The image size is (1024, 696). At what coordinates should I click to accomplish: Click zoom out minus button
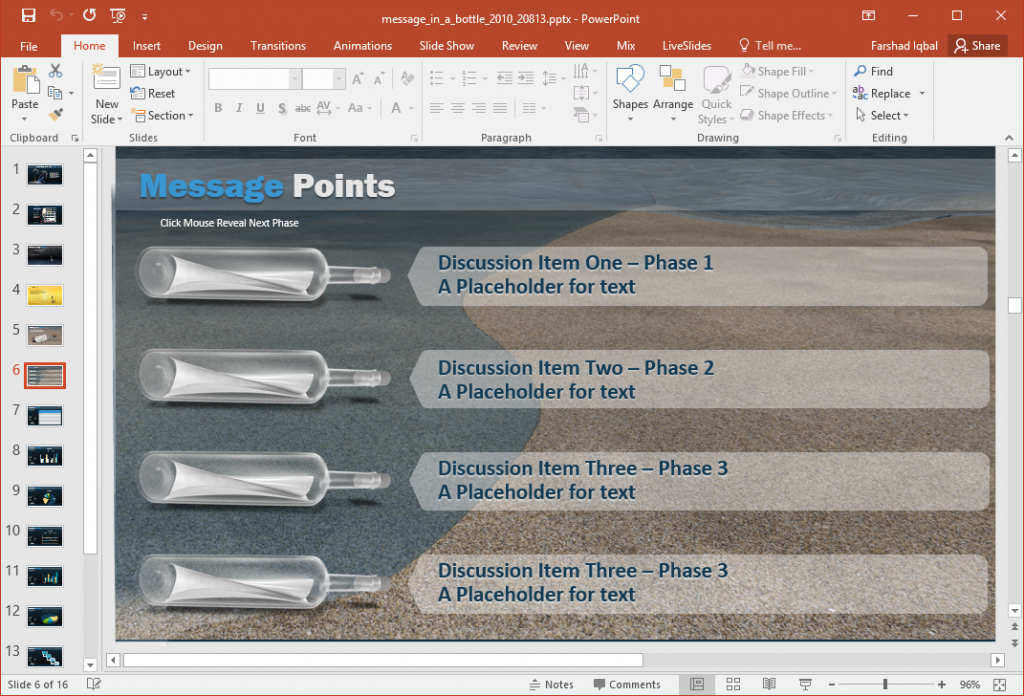pyautogui.click(x=831, y=684)
